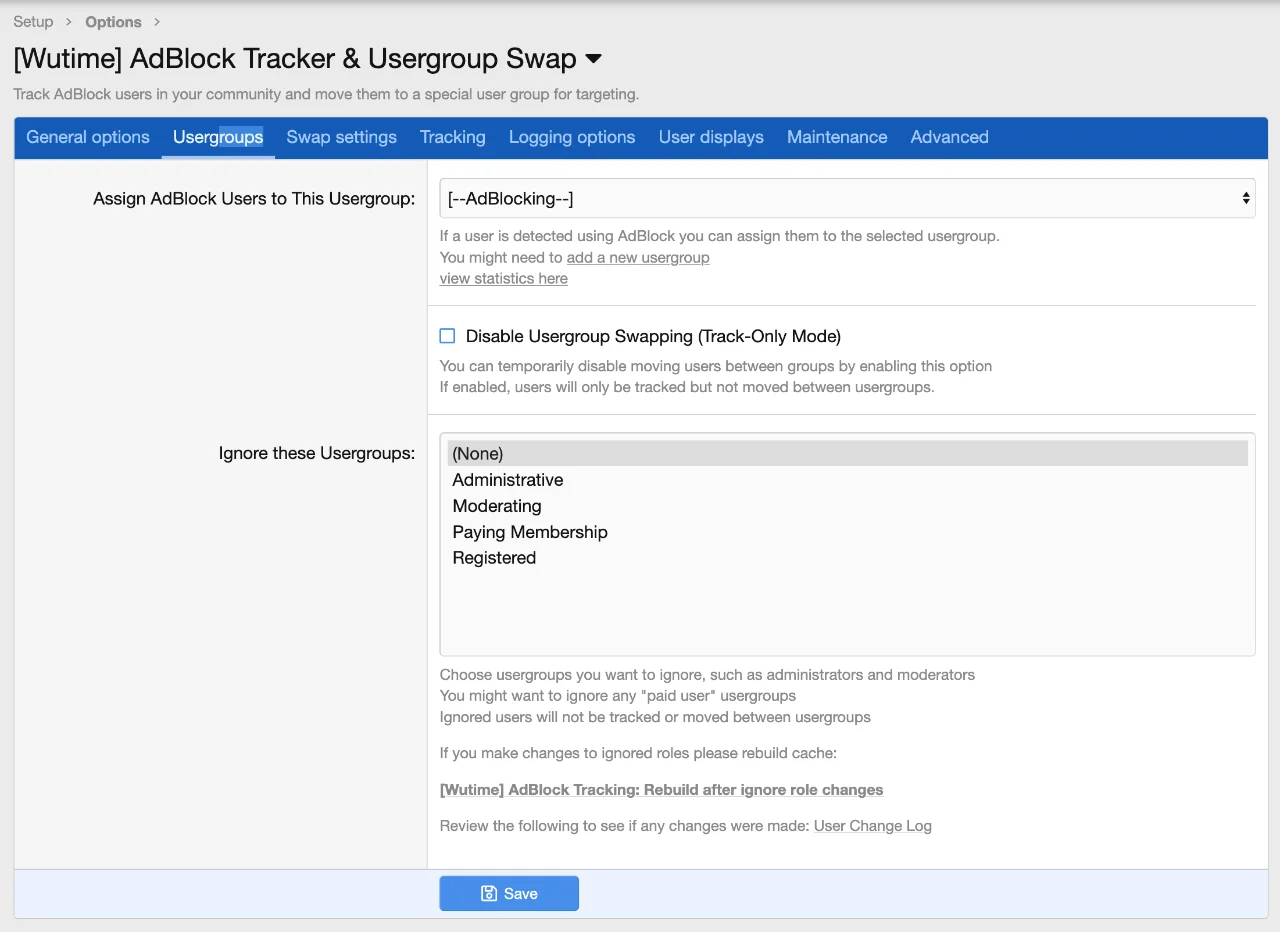Choose Paying Membership in ignore list

click(x=530, y=532)
